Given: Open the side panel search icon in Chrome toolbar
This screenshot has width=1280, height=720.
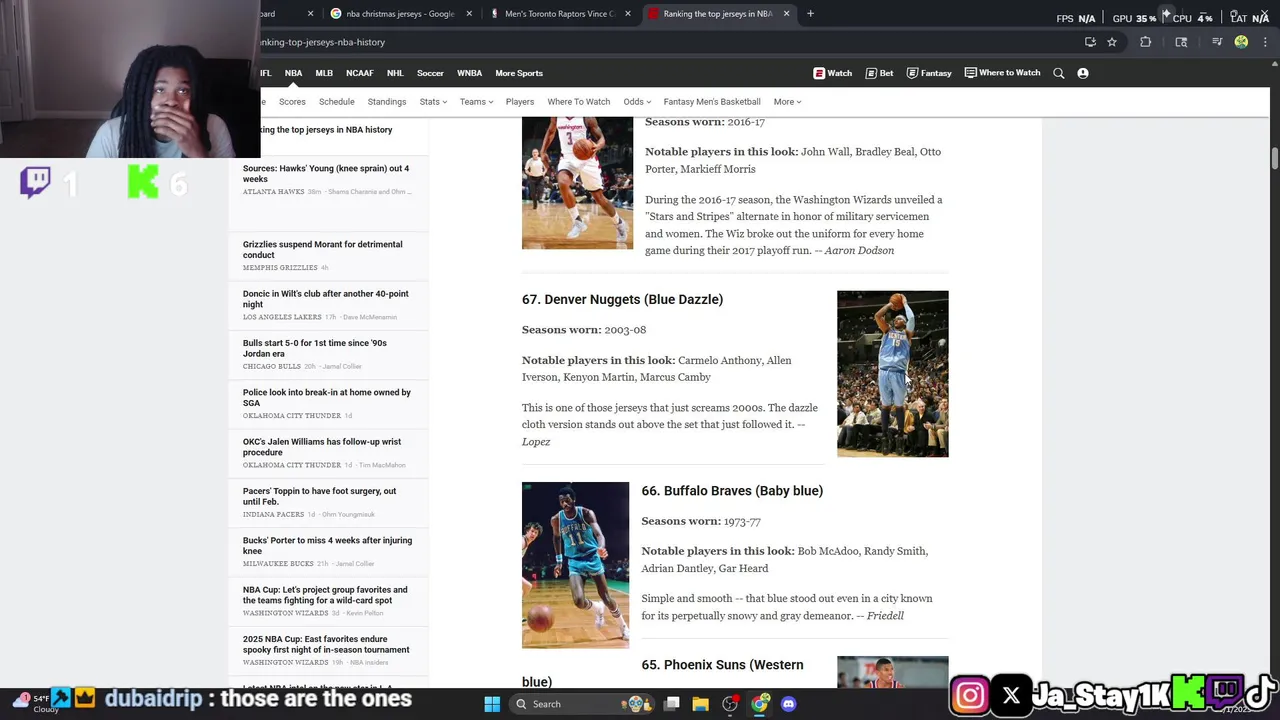Looking at the screenshot, I should click(1181, 42).
